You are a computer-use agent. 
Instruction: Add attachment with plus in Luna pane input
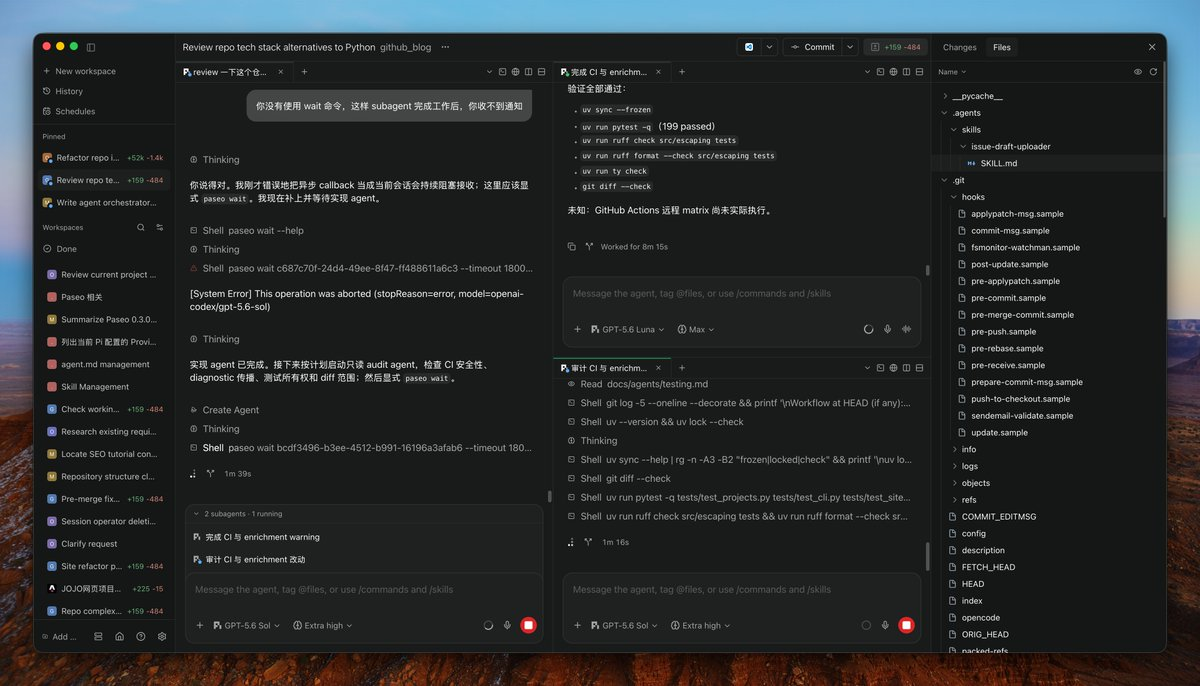pos(577,329)
